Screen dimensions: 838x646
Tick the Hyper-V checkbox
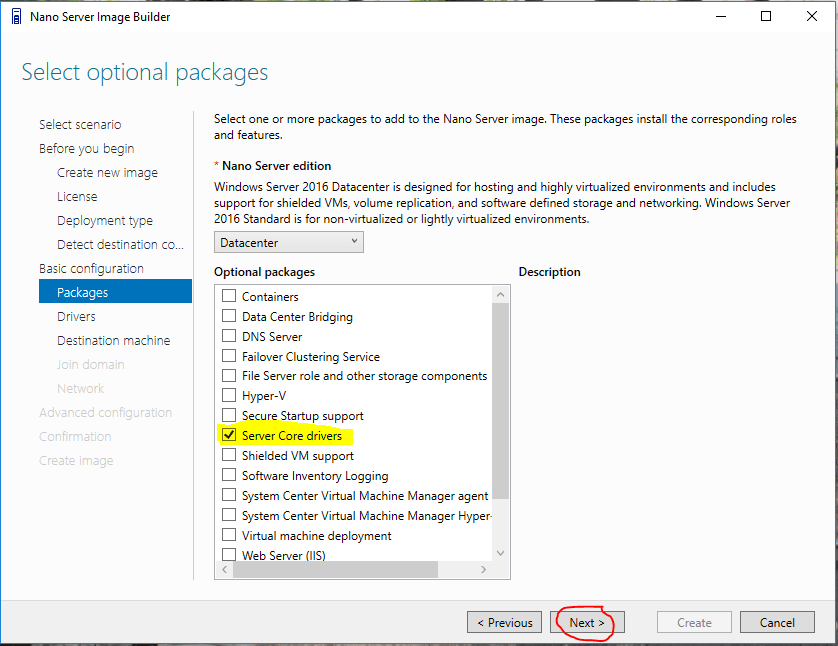229,395
